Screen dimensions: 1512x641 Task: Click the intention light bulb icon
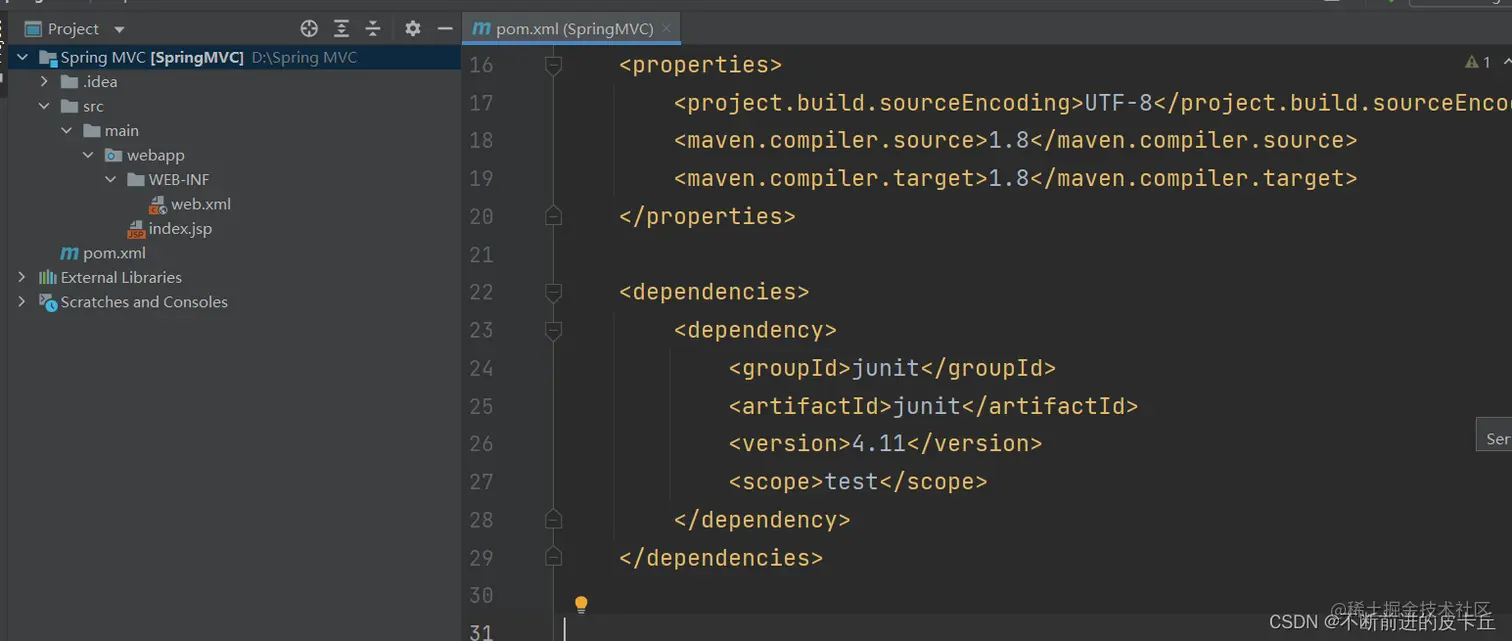(581, 605)
